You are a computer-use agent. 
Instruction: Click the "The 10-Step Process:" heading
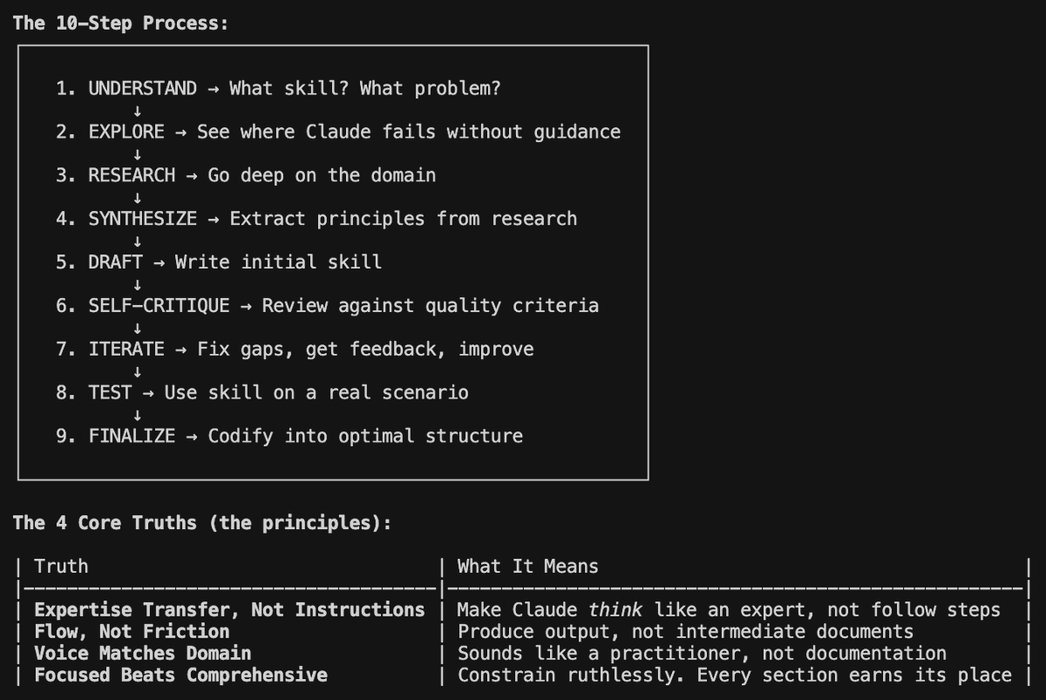click(120, 22)
